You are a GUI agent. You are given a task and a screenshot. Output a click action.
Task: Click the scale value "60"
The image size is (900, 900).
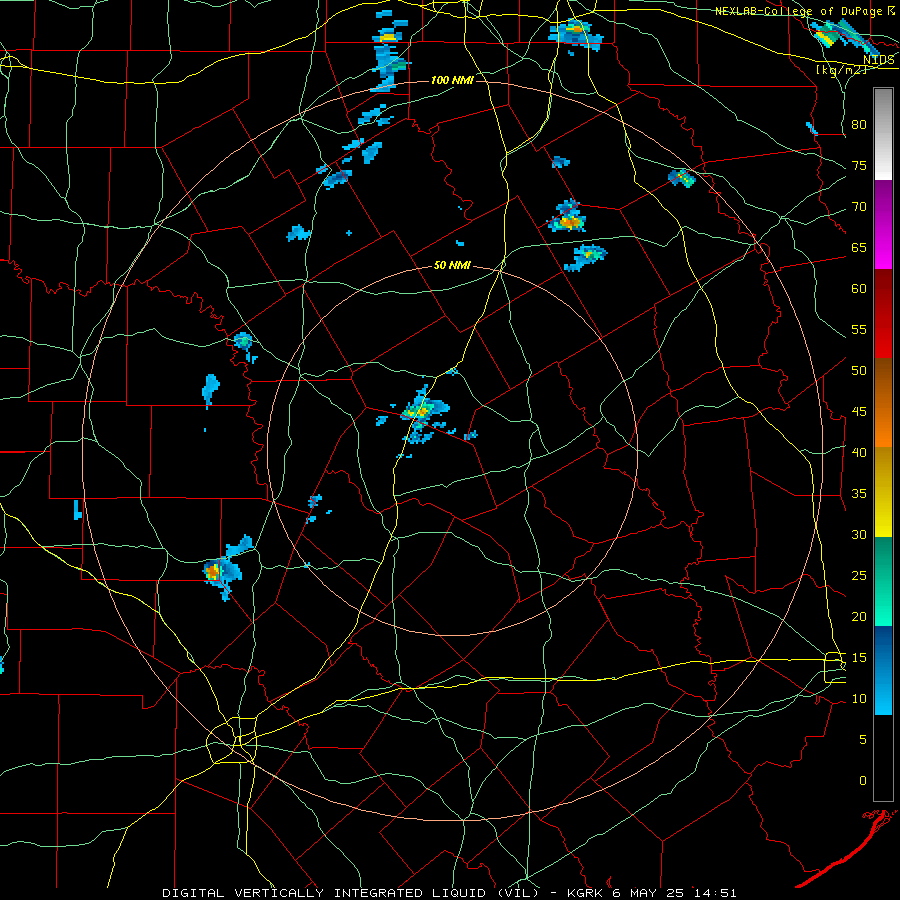859,289
